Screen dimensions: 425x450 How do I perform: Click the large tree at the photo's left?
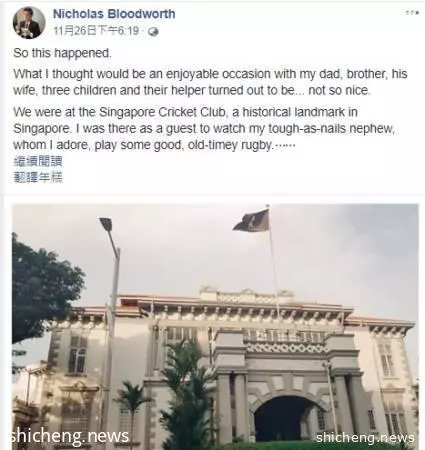[x=45, y=288]
